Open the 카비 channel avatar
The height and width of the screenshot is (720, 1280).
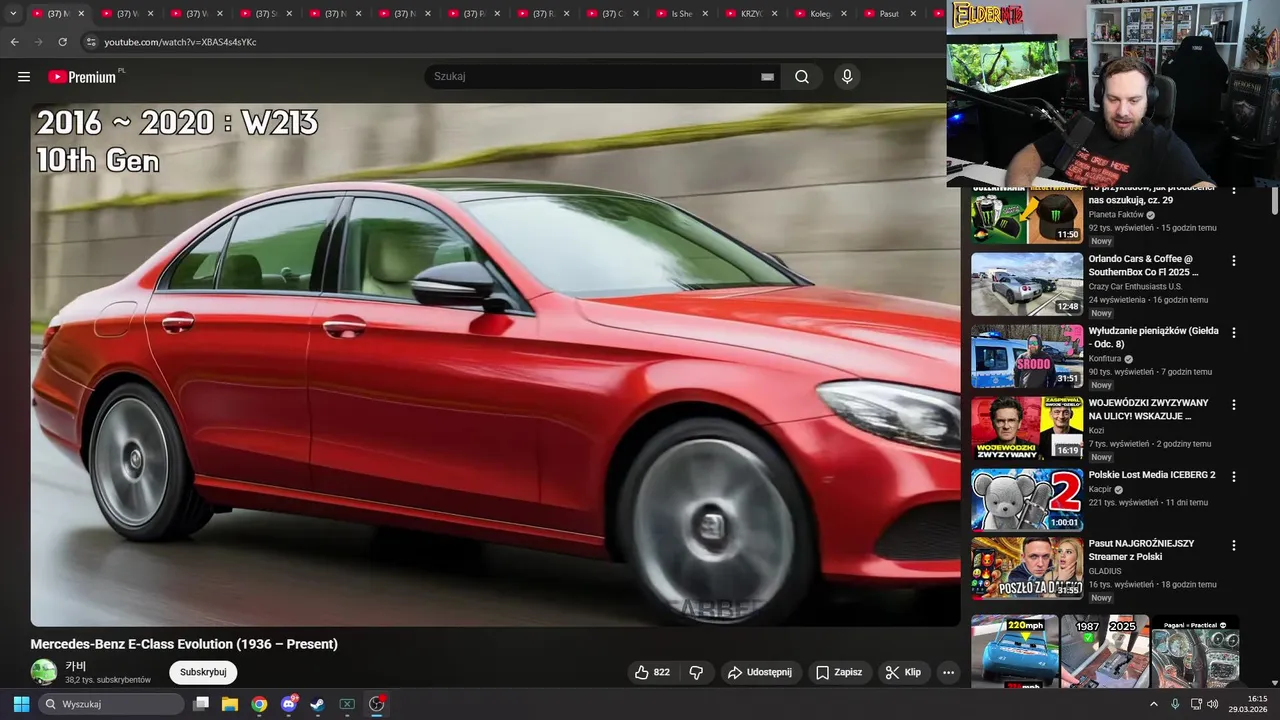tap(44, 672)
